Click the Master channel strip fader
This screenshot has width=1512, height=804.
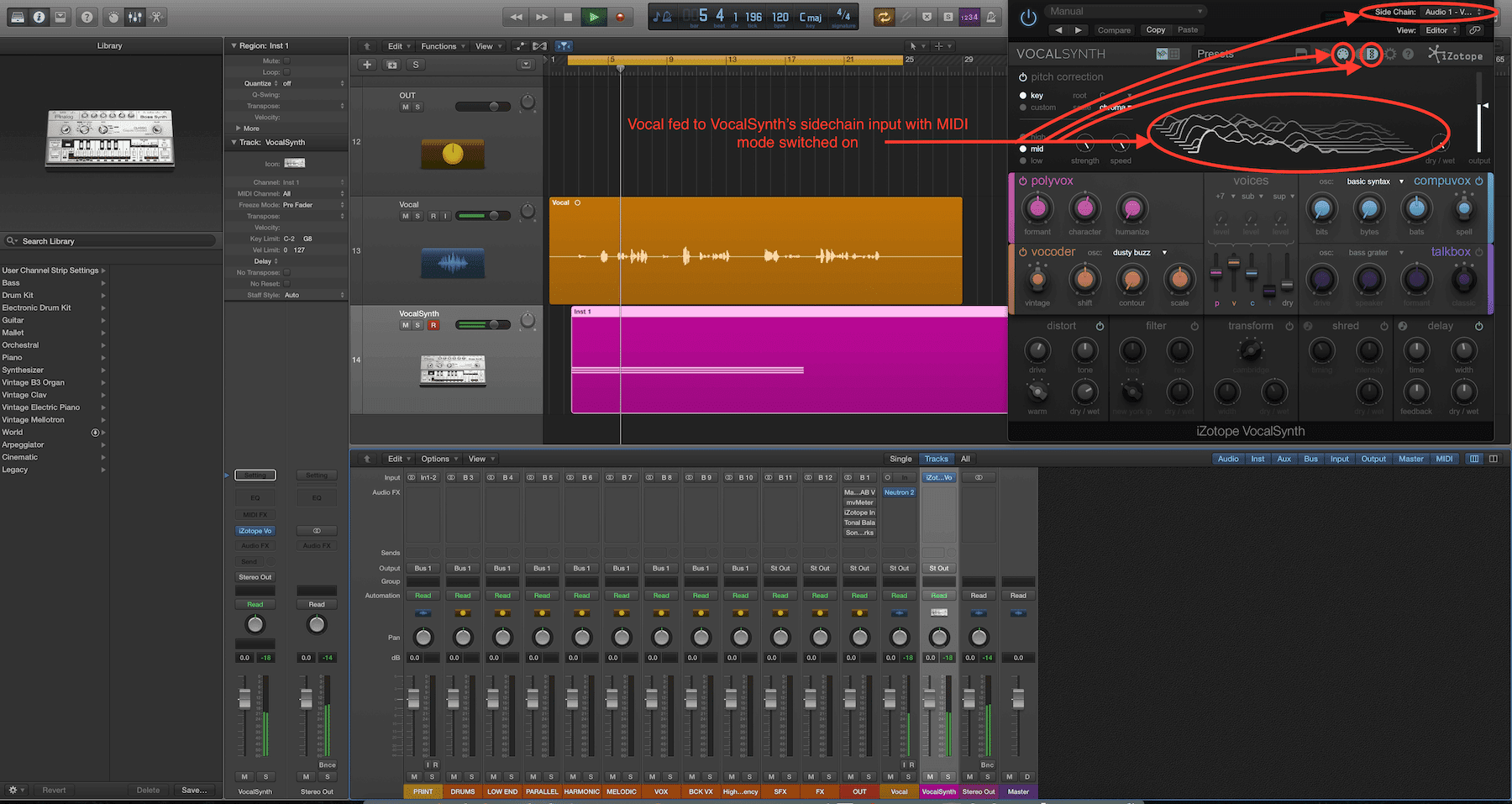pyautogui.click(x=1018, y=698)
